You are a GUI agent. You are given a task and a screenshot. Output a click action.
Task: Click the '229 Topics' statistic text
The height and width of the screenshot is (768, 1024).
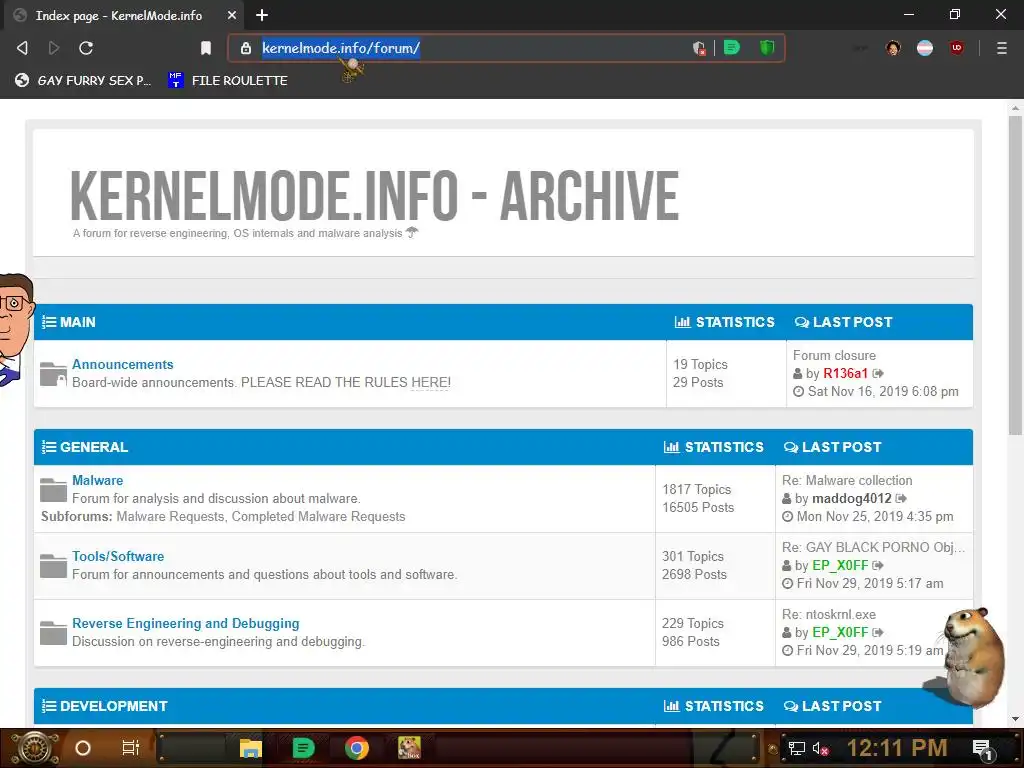[x=693, y=623]
